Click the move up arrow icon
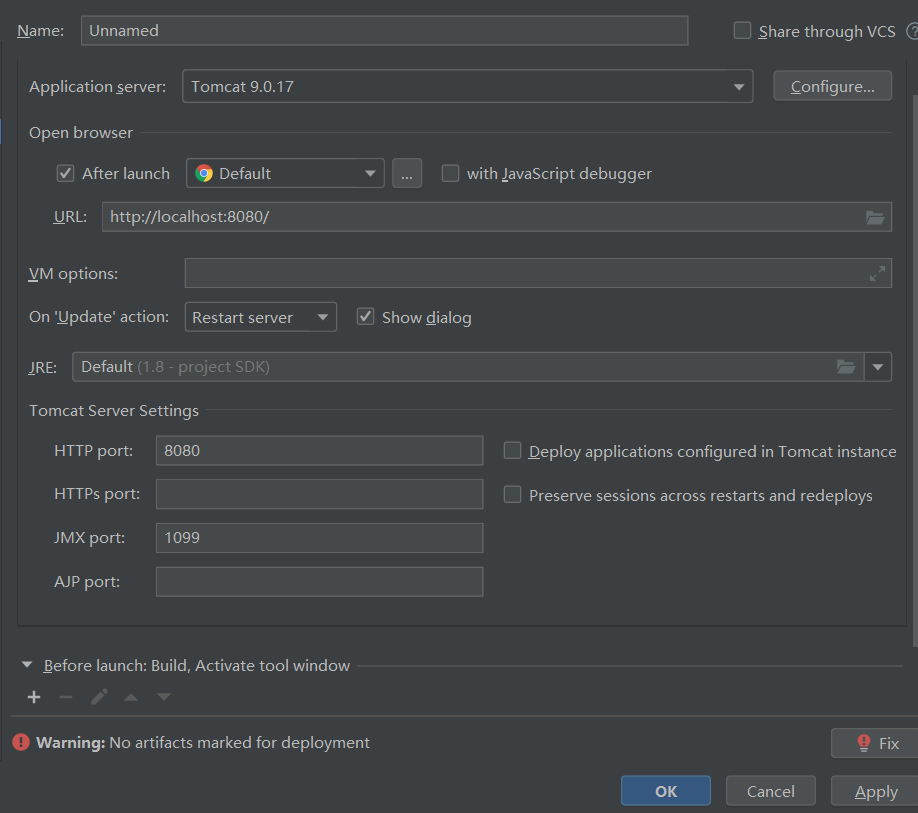 [131, 697]
